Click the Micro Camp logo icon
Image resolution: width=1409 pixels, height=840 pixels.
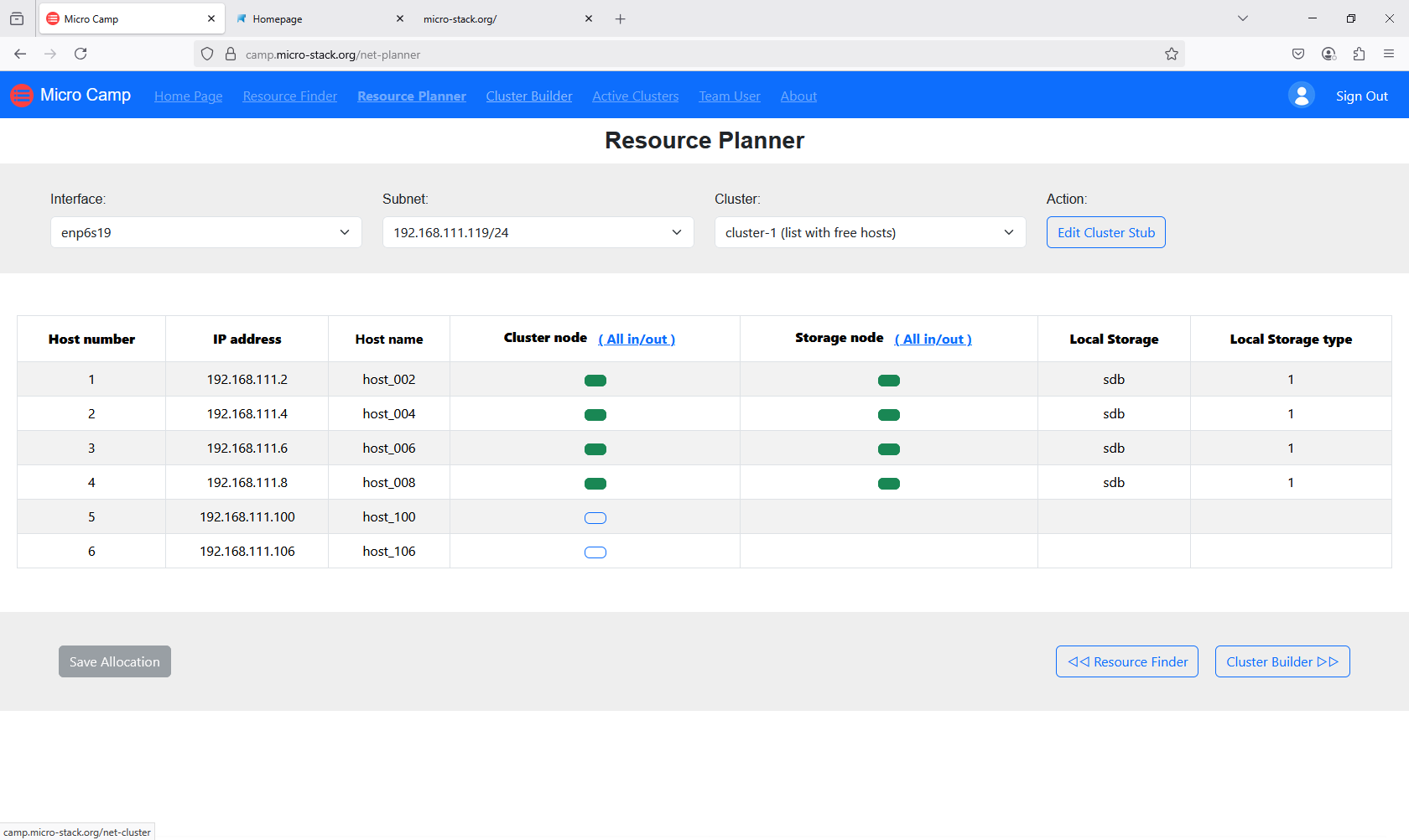coord(22,96)
